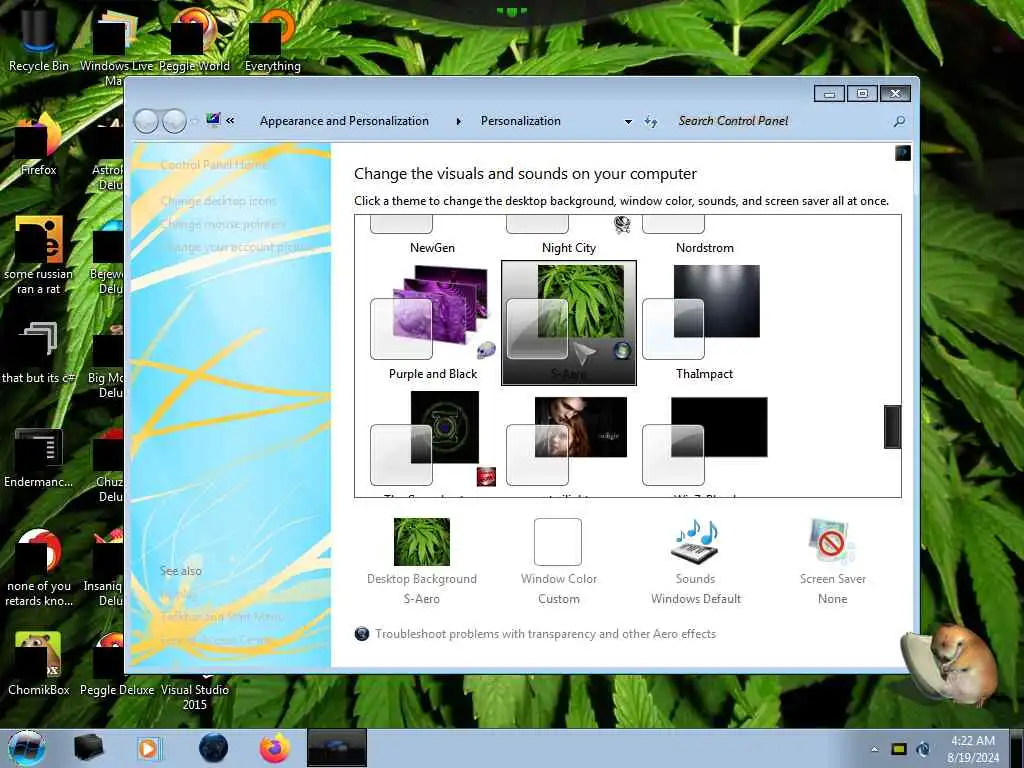This screenshot has height=768, width=1024.
Task: Click the hamster desktop gadget
Action: (950, 666)
